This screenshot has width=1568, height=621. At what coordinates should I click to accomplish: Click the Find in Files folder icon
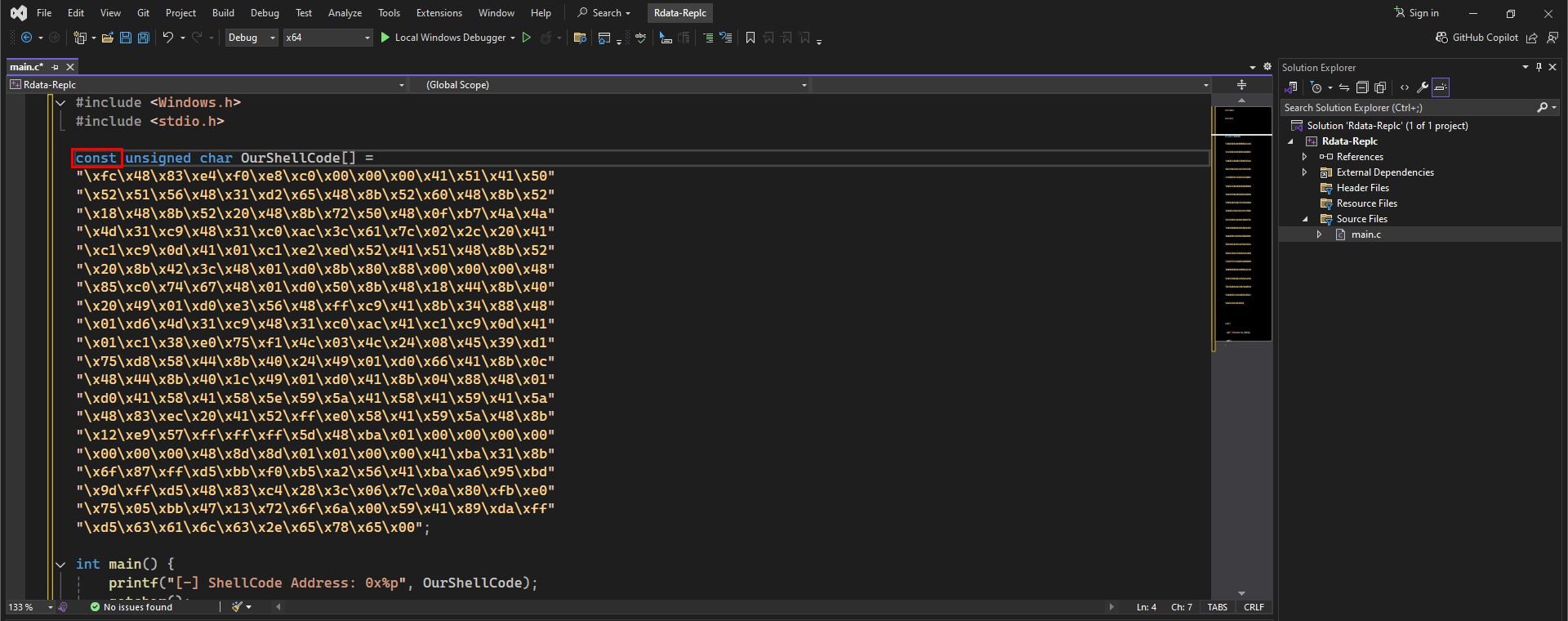coord(580,38)
